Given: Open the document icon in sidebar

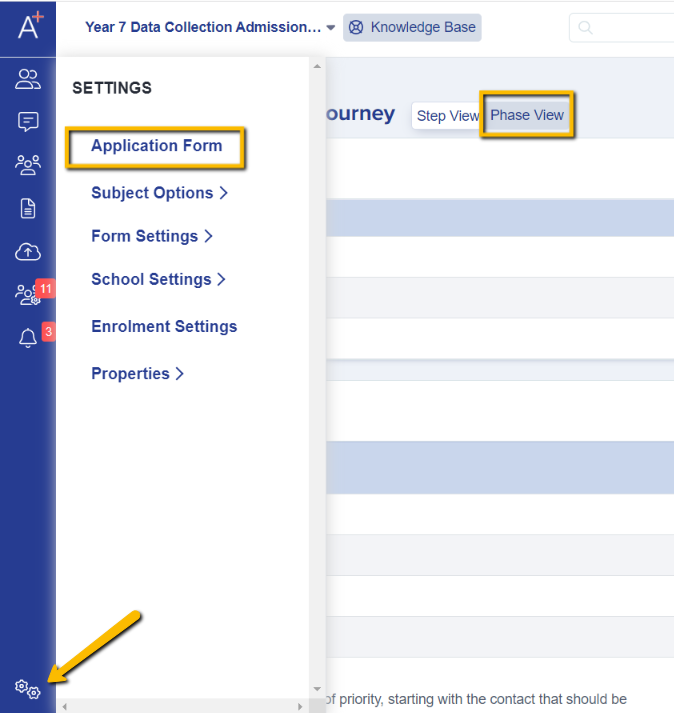Looking at the screenshot, I should coord(28,208).
